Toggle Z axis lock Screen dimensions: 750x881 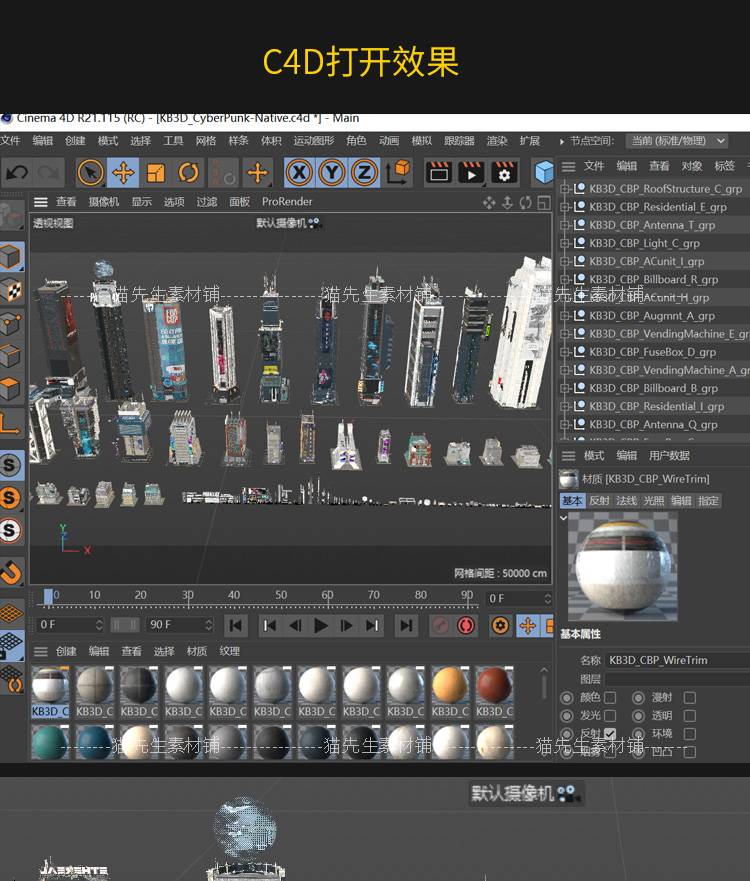tap(365, 172)
